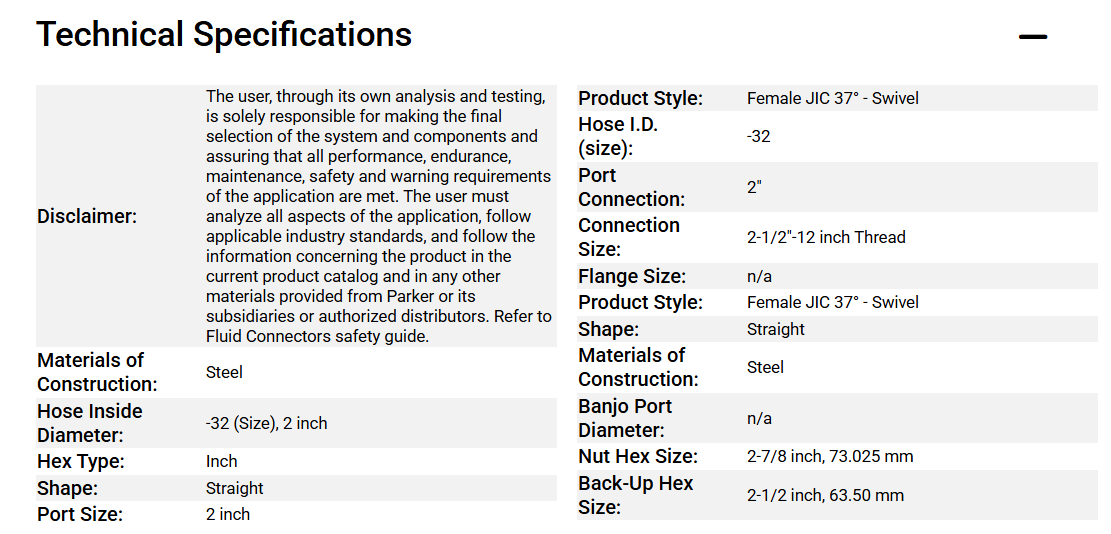This screenshot has height=534, width=1111.
Task: Click the Port Size value "2 inch"
Action: pyautogui.click(x=228, y=515)
